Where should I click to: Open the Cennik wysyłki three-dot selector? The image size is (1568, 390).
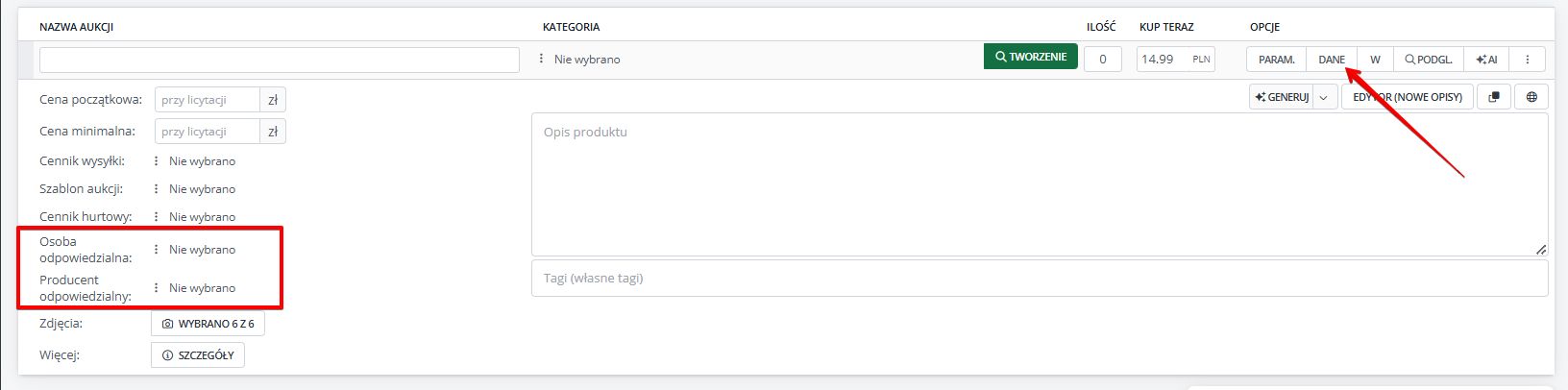coord(156,161)
